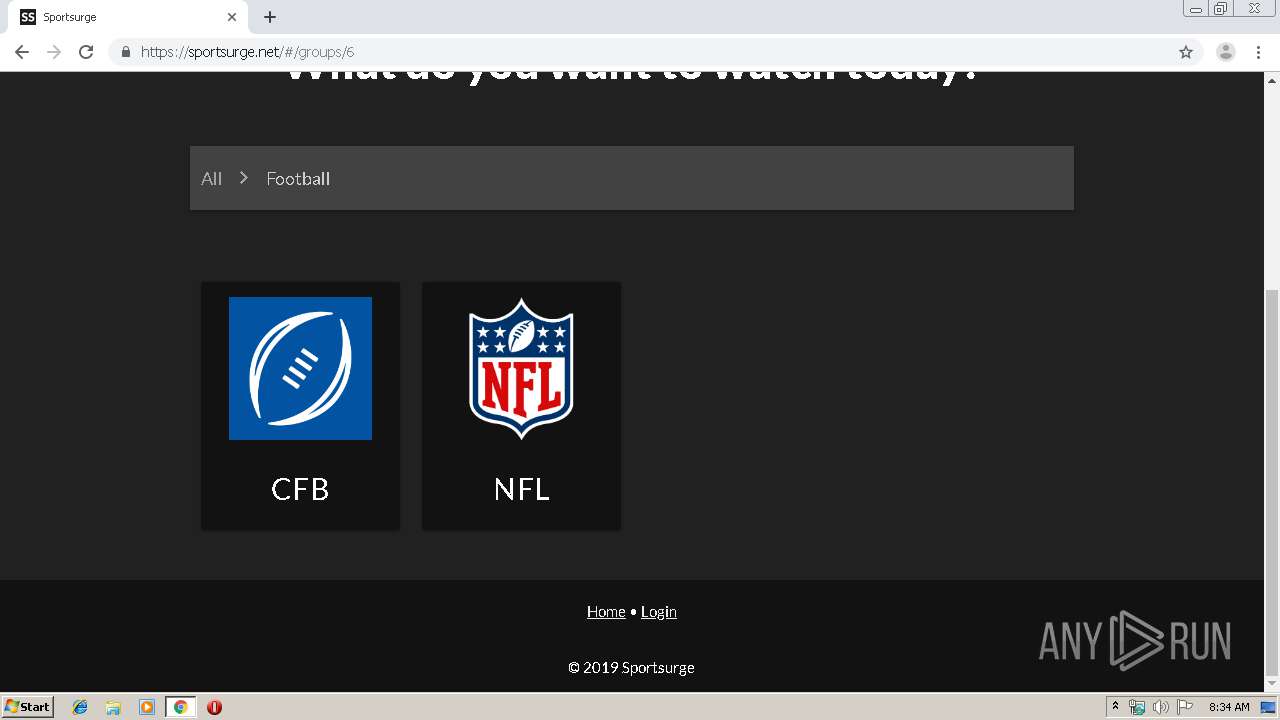
Task: Open the CFB football logo
Action: coord(300,368)
